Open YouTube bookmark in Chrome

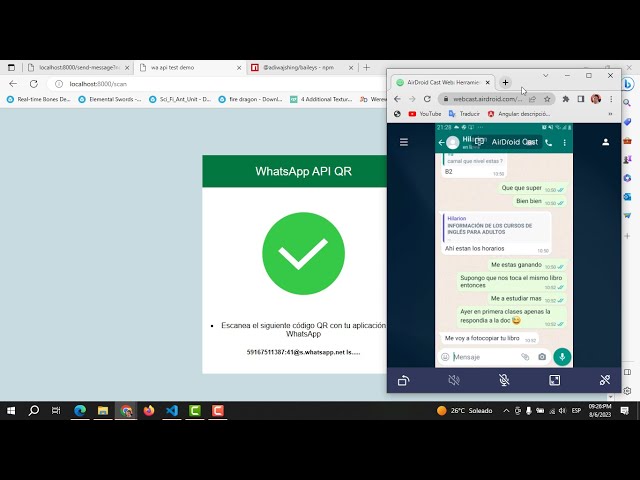tap(425, 114)
